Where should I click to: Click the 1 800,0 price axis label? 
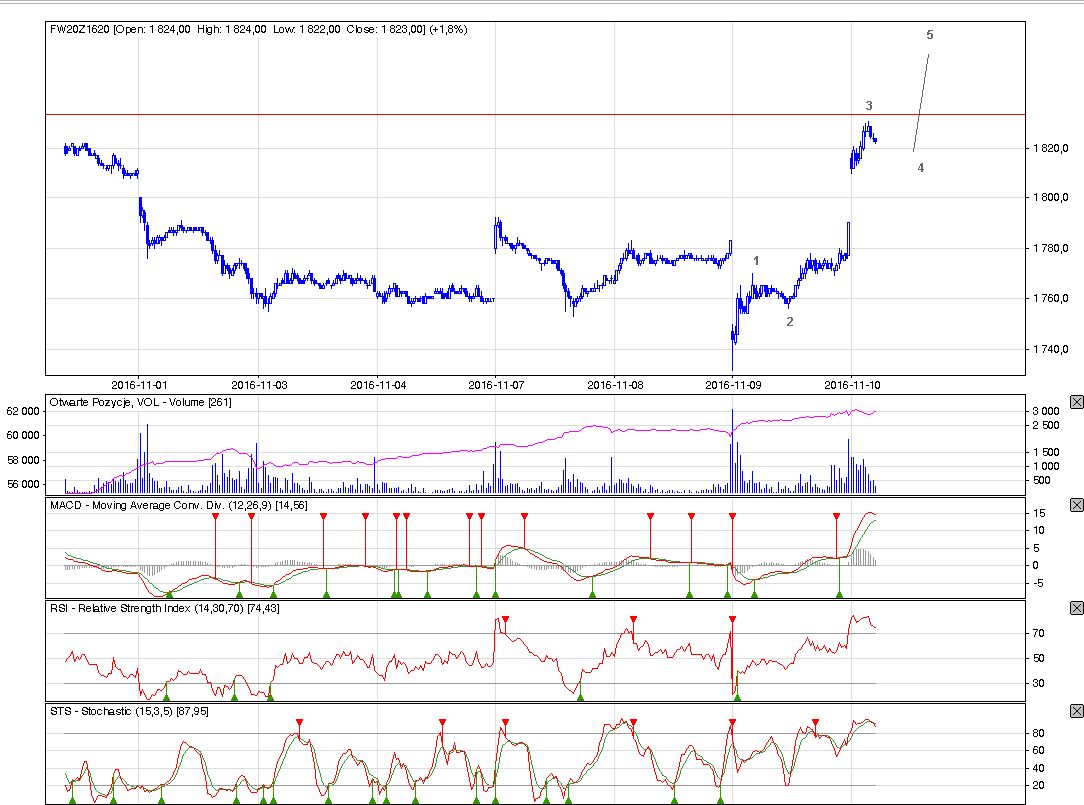pyautogui.click(x=1051, y=197)
